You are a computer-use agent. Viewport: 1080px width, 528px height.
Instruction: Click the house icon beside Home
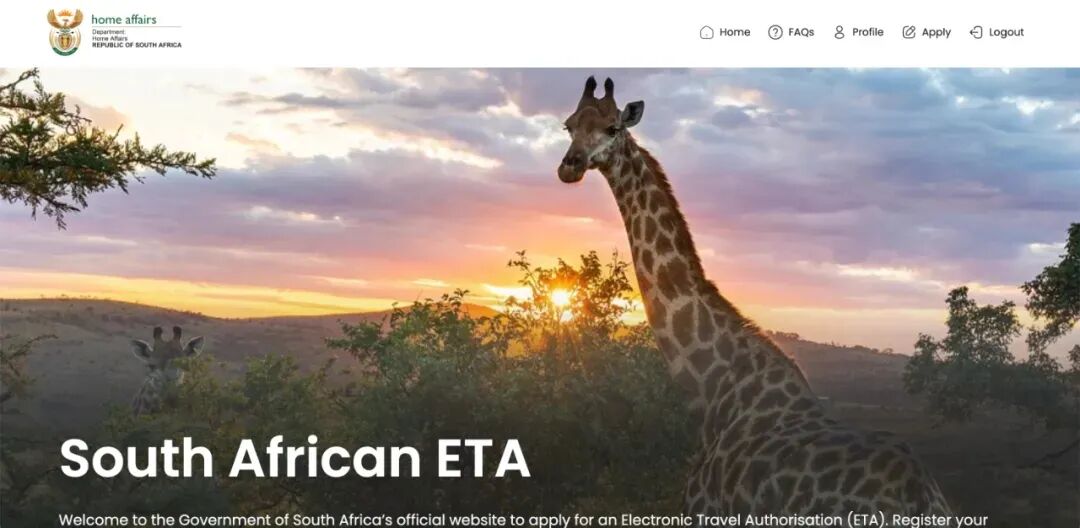pos(706,32)
